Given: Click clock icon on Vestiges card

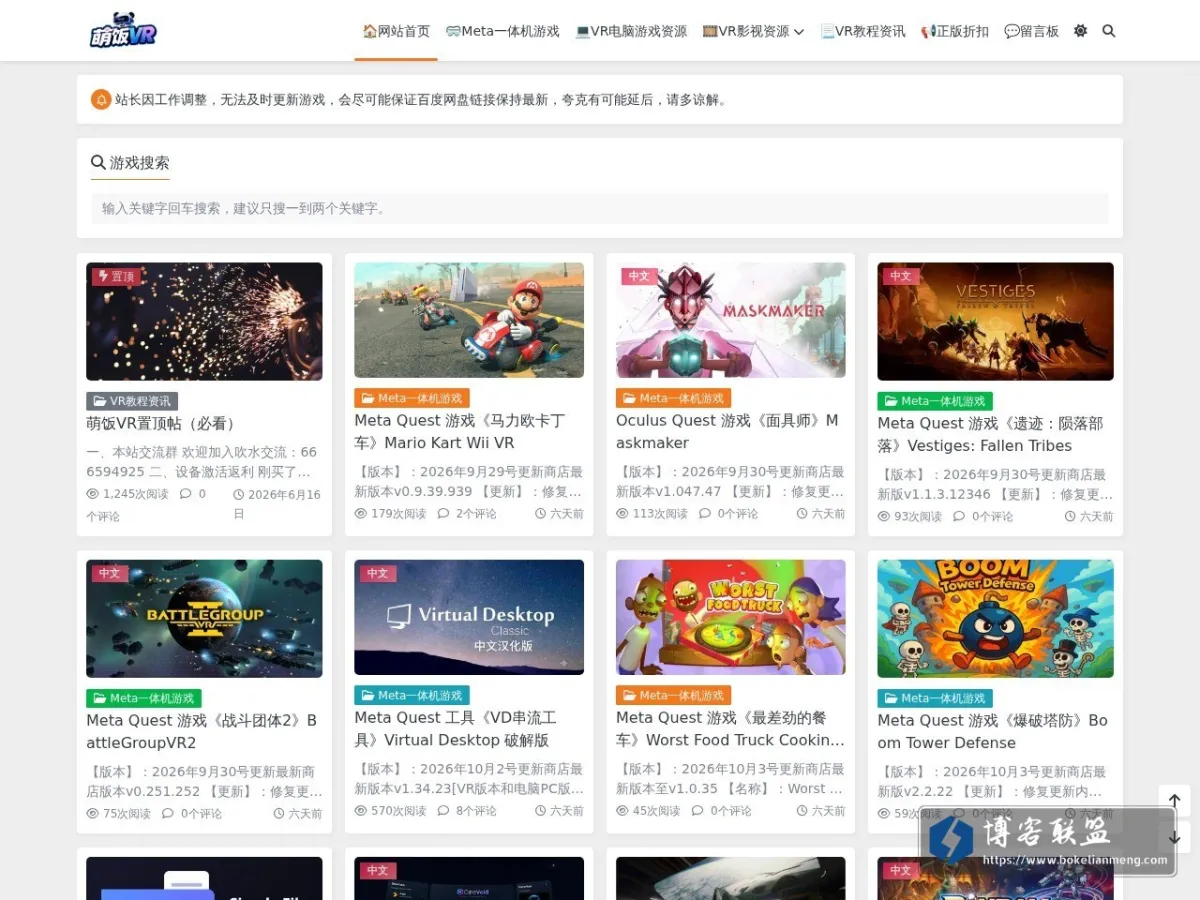Looking at the screenshot, I should 1070,516.
